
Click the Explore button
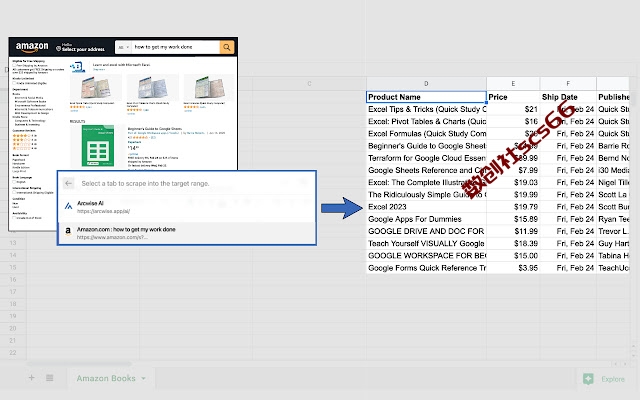[604, 379]
